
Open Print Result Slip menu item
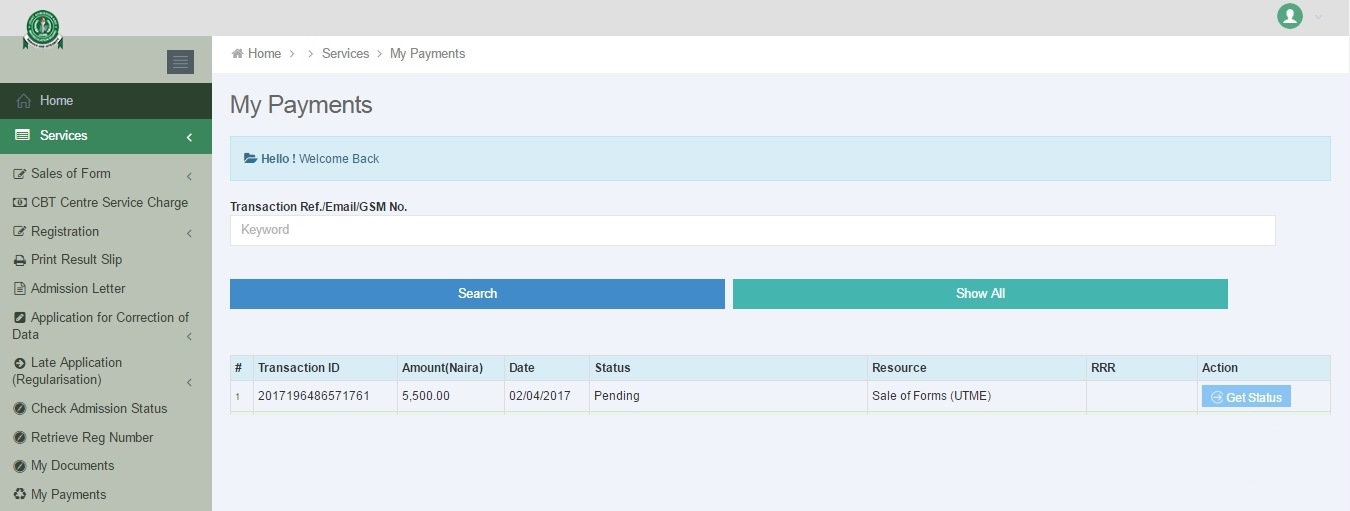click(76, 259)
